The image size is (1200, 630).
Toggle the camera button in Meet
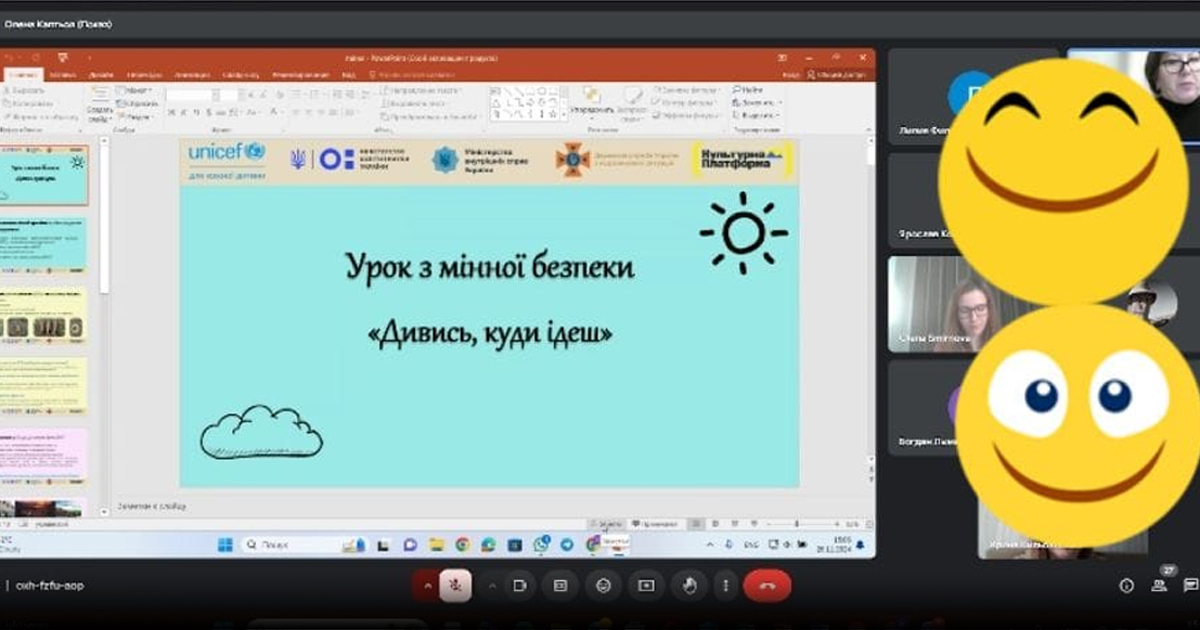pyautogui.click(x=519, y=586)
